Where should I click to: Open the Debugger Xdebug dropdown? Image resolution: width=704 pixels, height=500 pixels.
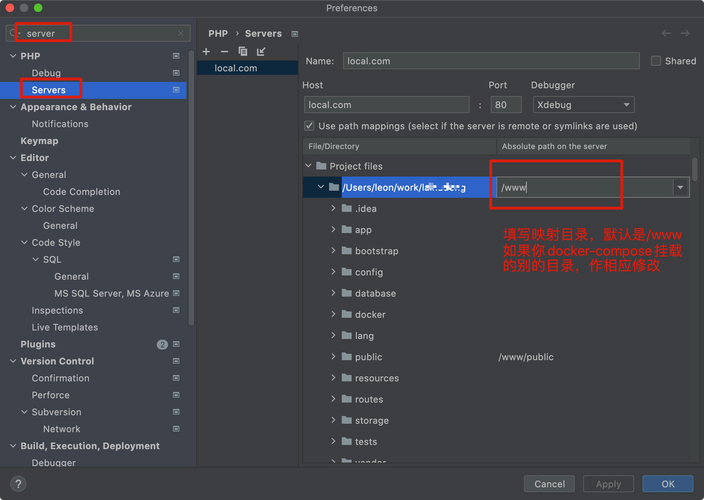(x=583, y=105)
